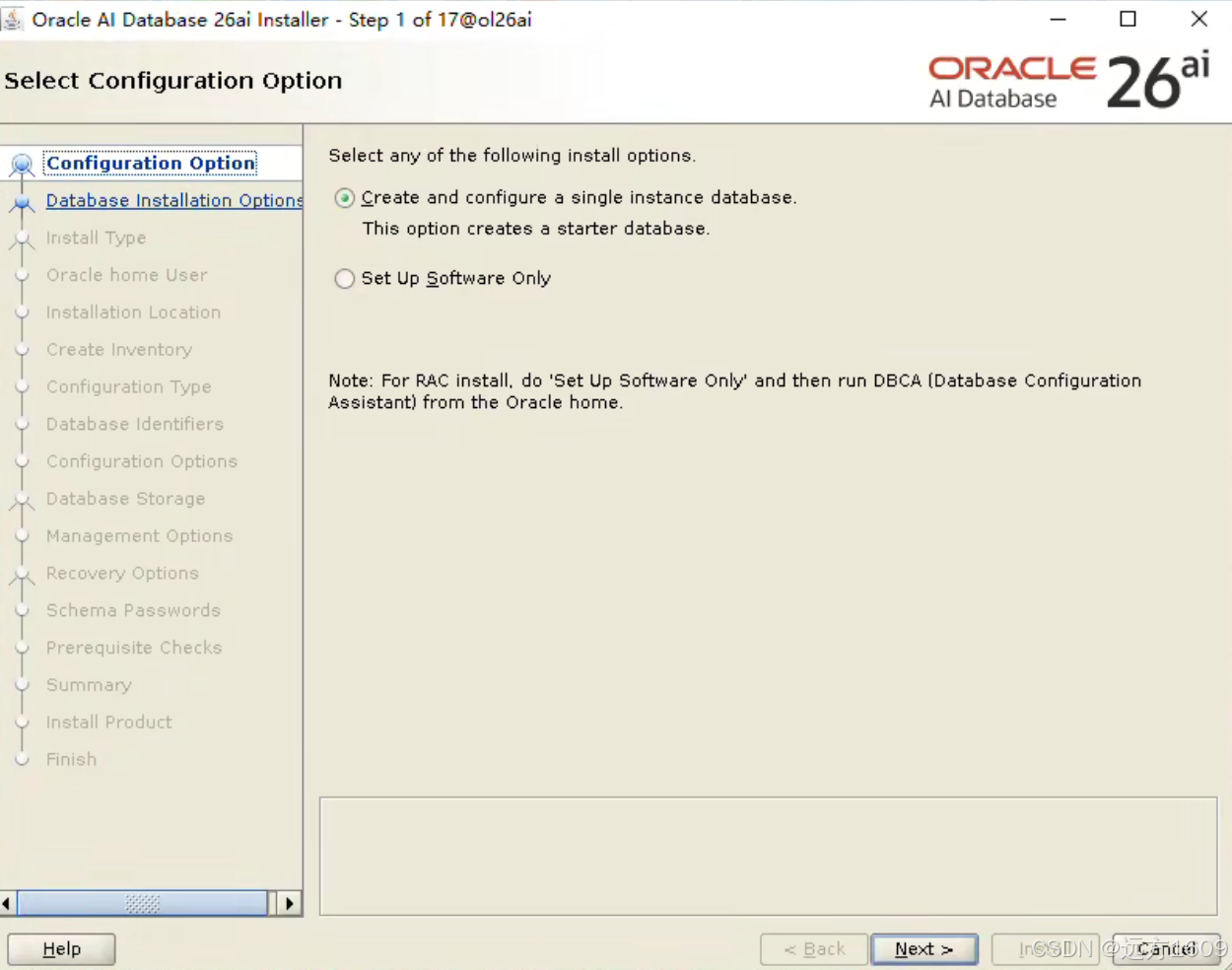Click the Back button
The height and width of the screenshot is (970, 1232).
[814, 949]
